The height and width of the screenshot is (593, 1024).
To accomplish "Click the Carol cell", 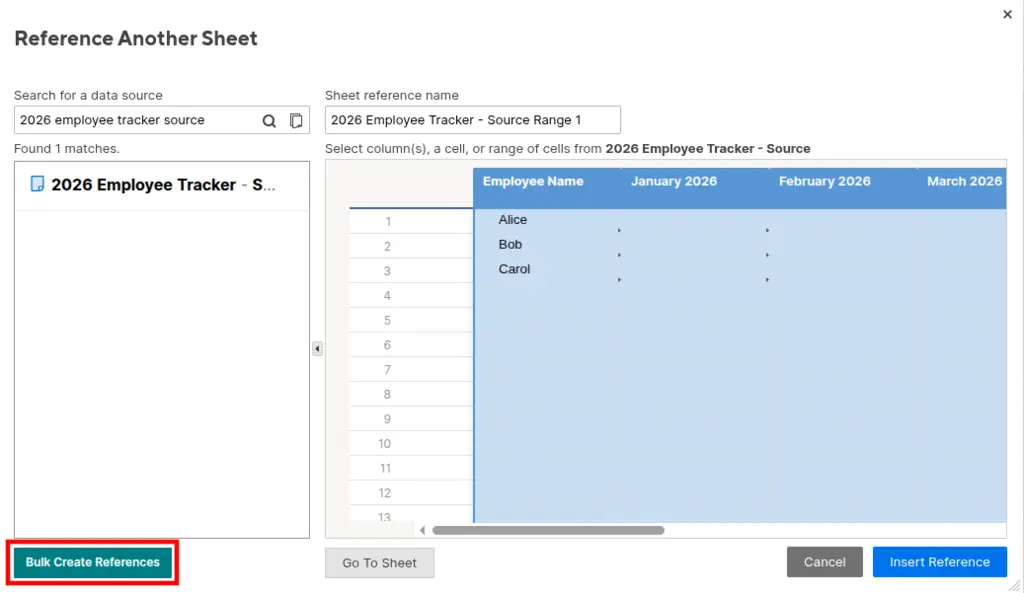I will 547,270.
